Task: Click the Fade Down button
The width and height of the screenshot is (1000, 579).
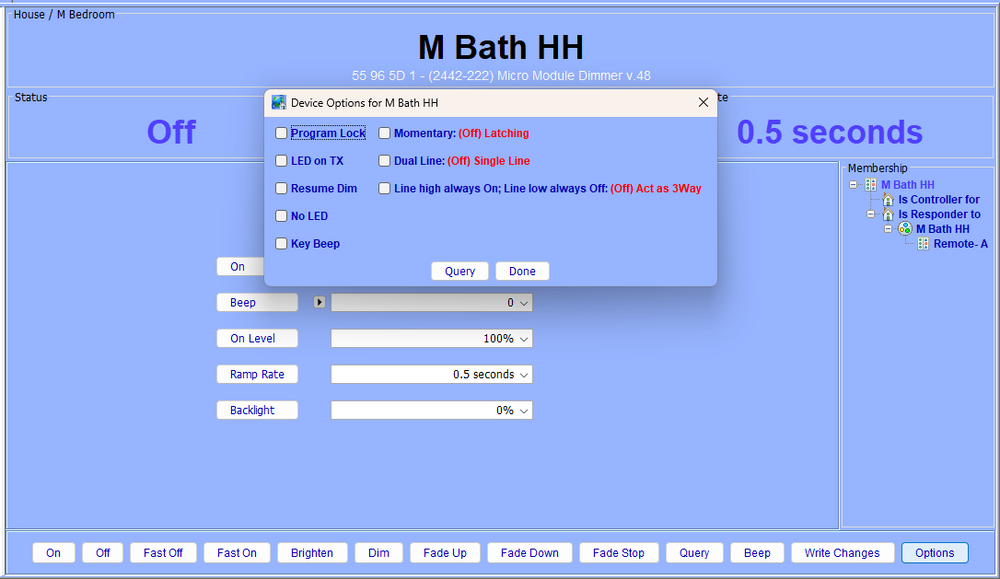Action: pos(529,553)
